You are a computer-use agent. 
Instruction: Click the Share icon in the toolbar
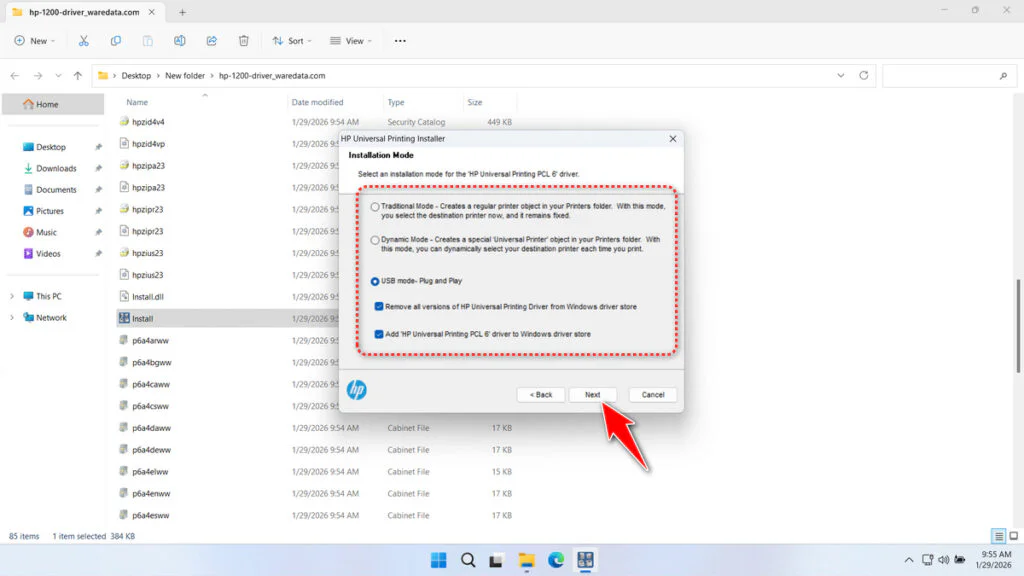click(x=211, y=41)
